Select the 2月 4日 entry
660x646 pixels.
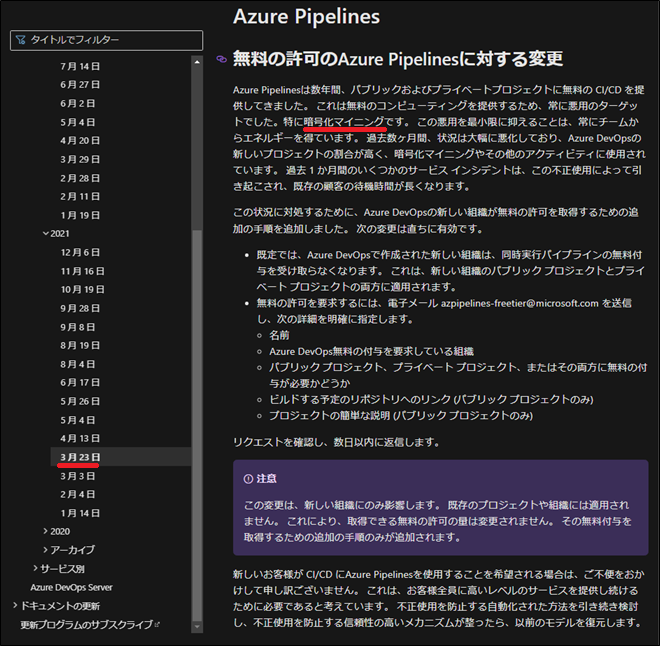pos(77,494)
